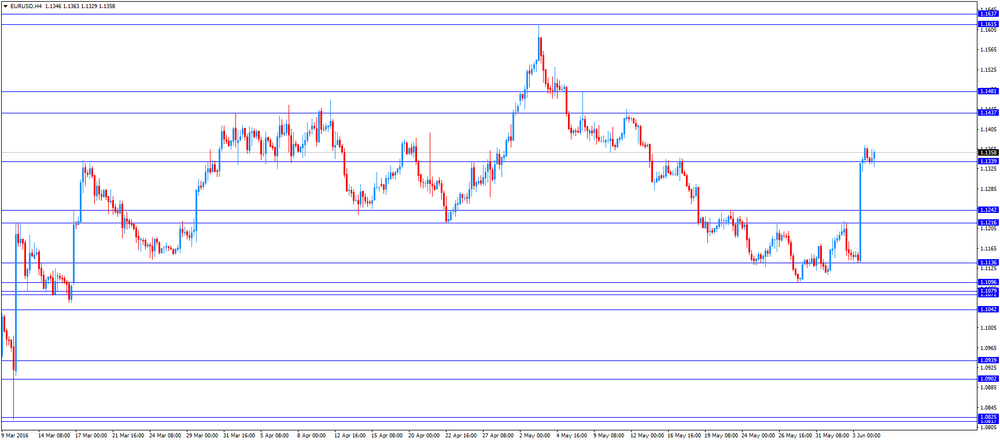Image resolution: width=1000 pixels, height=442 pixels.
Task: Click the current price label 1.1358
Action: tap(988, 152)
